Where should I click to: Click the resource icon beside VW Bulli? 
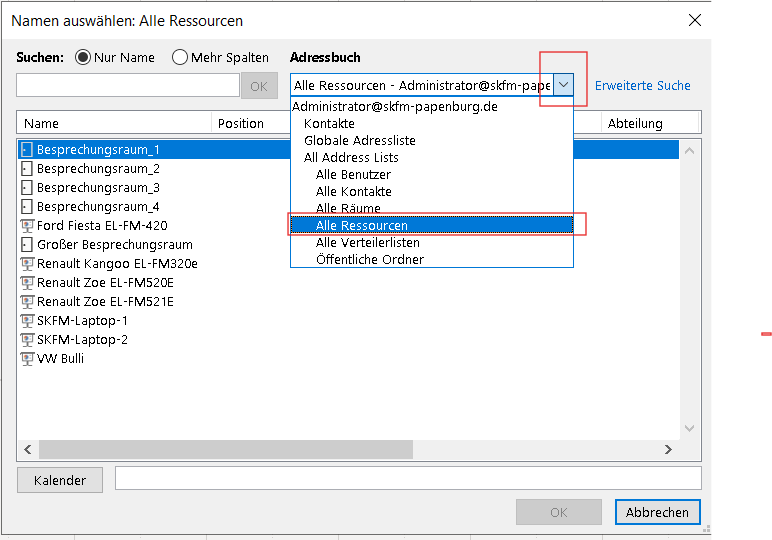(27, 359)
